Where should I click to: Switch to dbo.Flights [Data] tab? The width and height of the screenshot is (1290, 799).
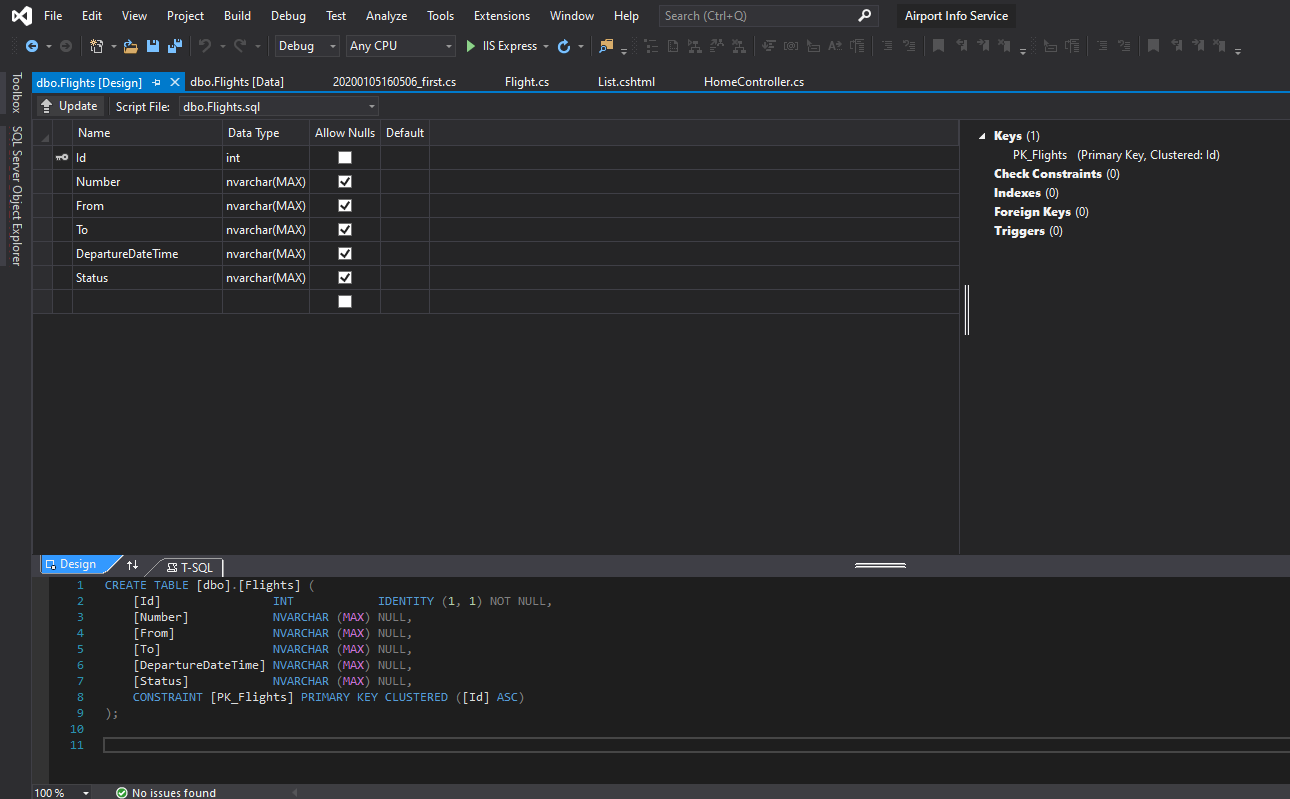[237, 82]
